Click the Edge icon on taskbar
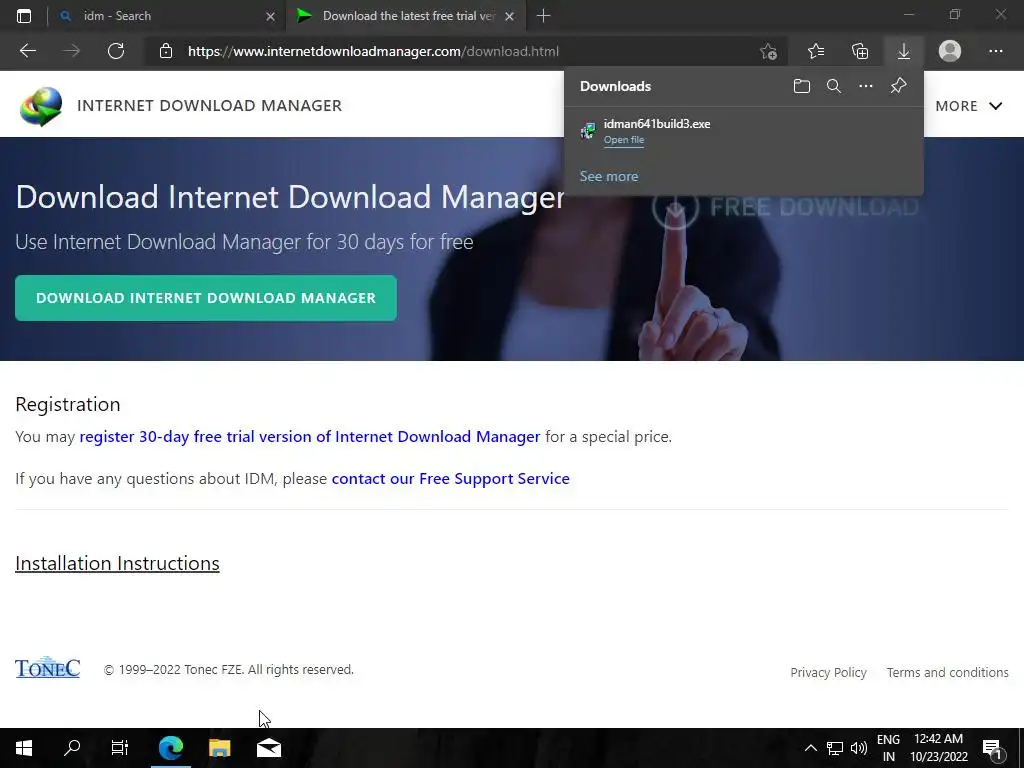Screen dimensions: 1024x768 click(x=171, y=748)
